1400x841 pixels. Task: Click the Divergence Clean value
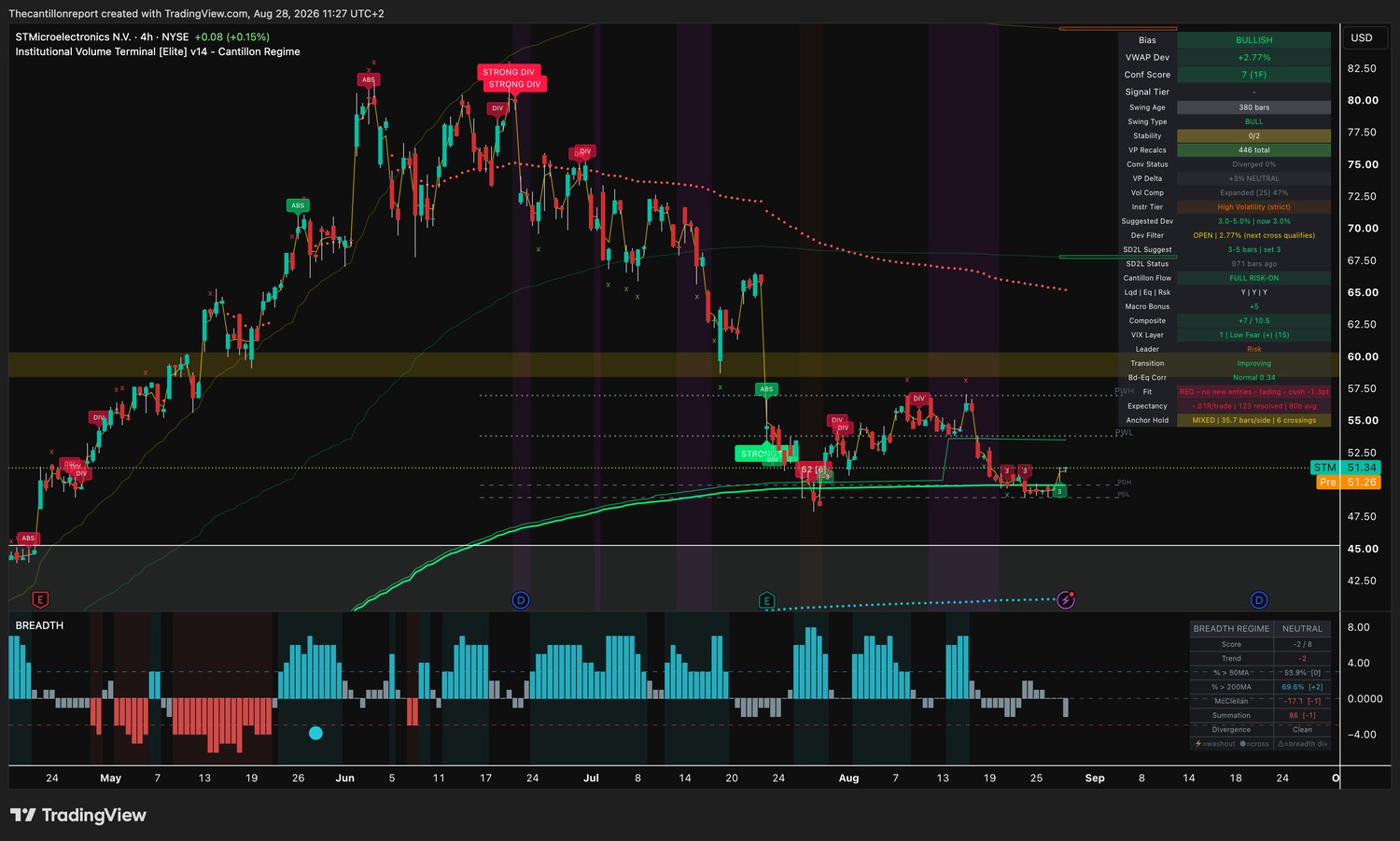pos(1302,730)
